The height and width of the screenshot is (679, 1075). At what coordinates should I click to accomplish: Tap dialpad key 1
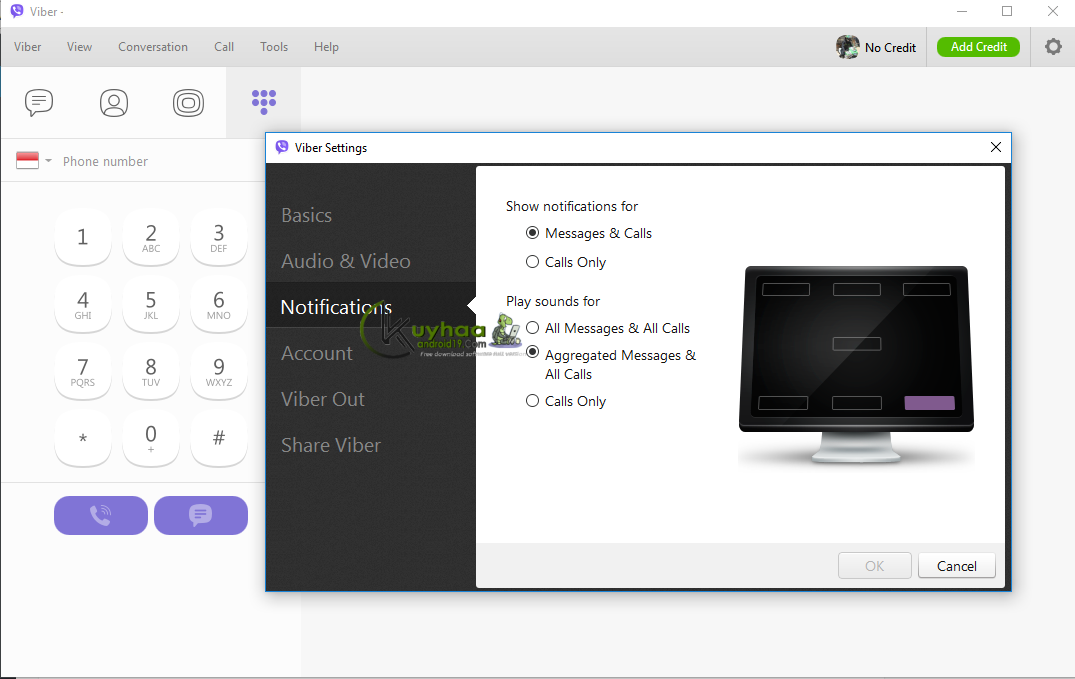point(83,237)
